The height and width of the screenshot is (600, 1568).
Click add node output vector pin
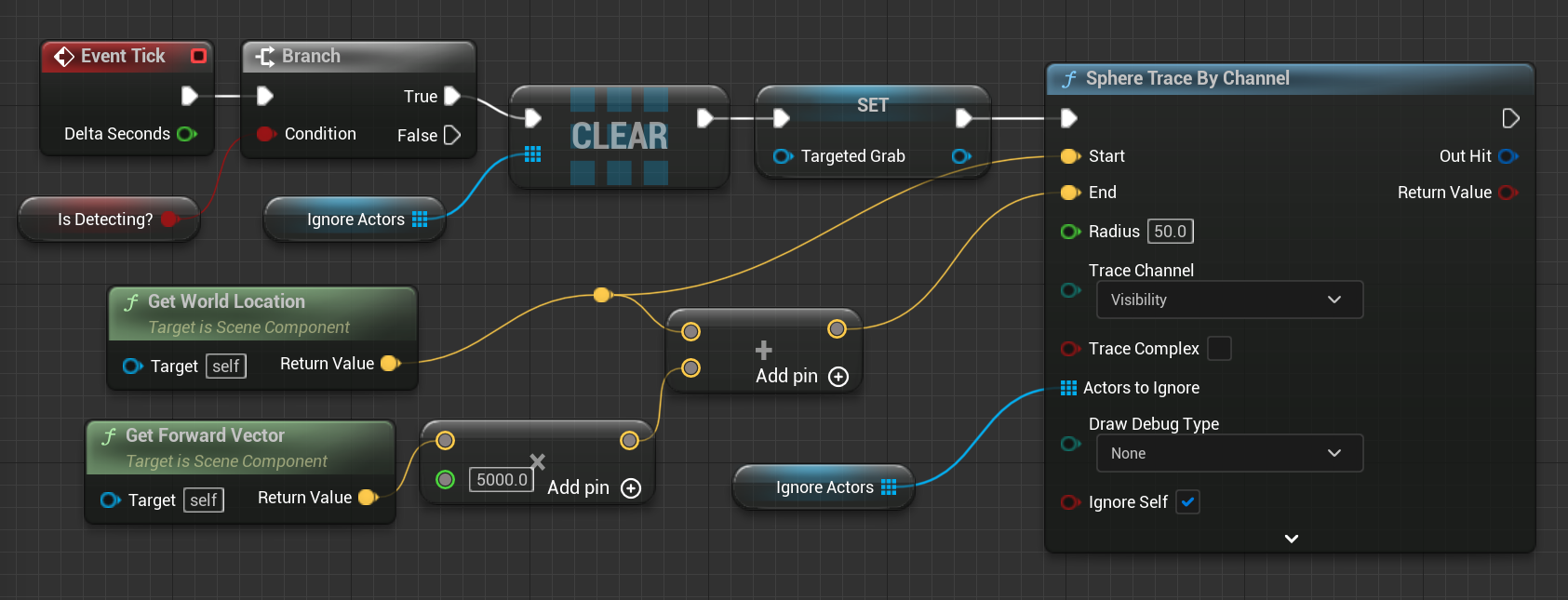(x=837, y=328)
